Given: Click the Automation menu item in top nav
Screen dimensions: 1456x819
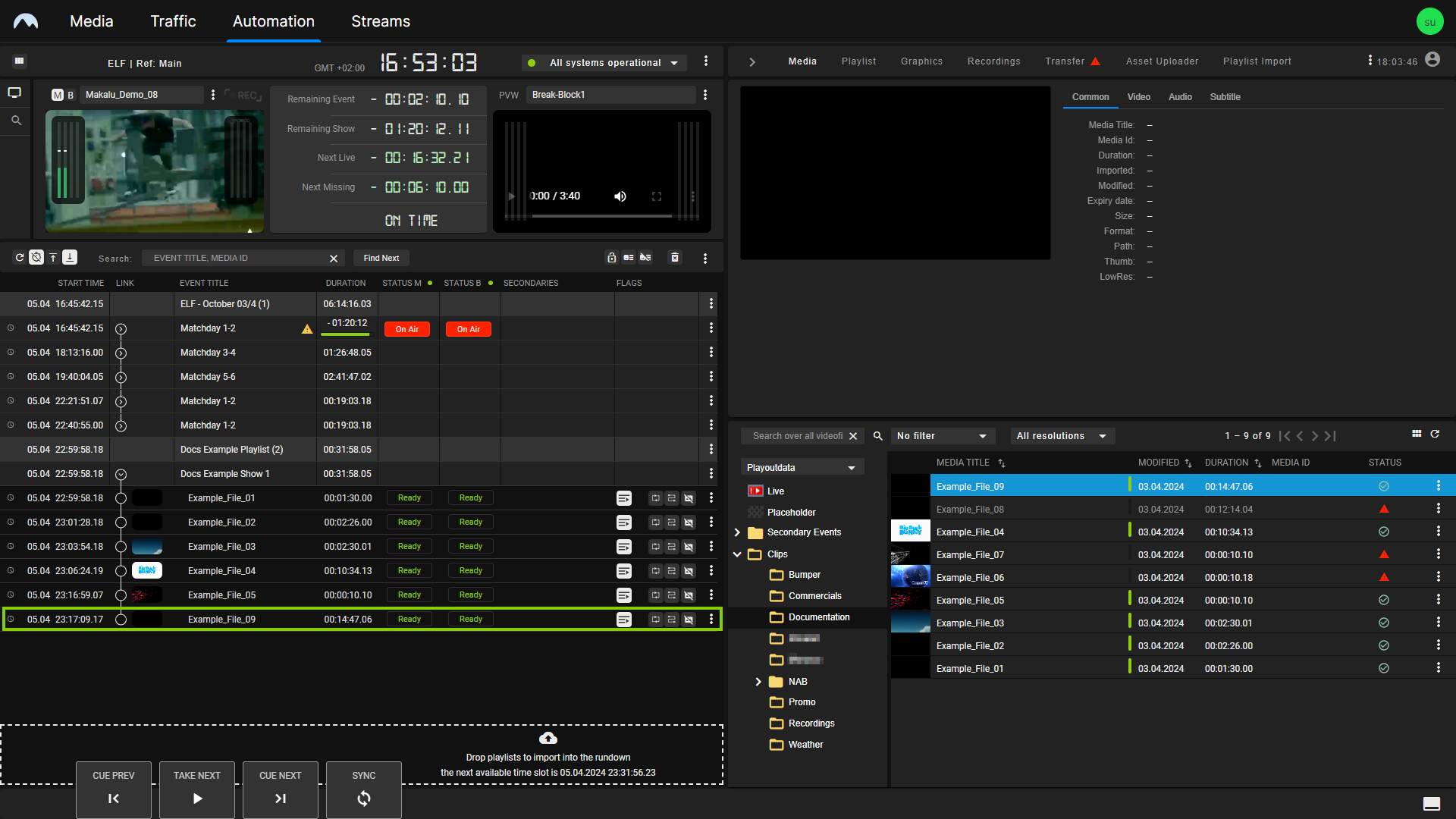Looking at the screenshot, I should [273, 21].
